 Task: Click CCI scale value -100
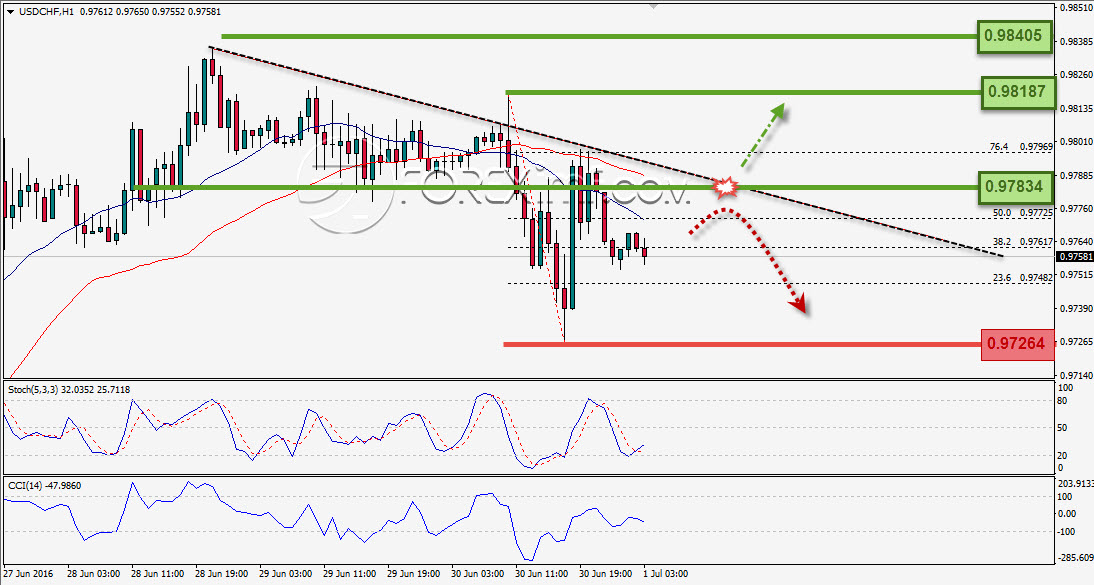pos(1066,532)
